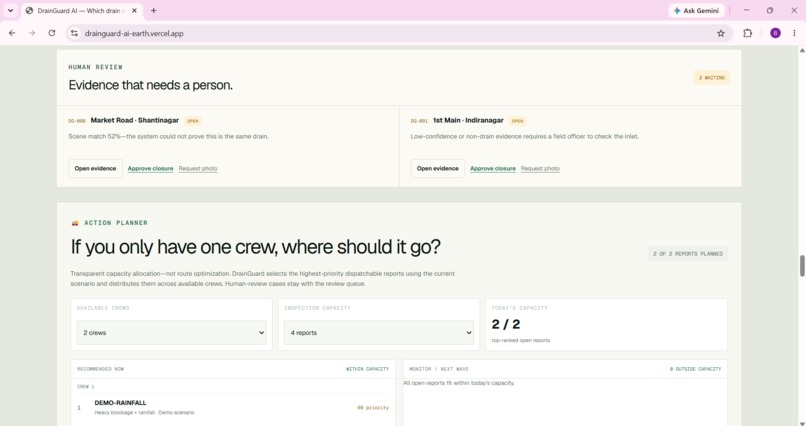
Task: Click the vertical scrollbar thumb
Action: [x=801, y=266]
